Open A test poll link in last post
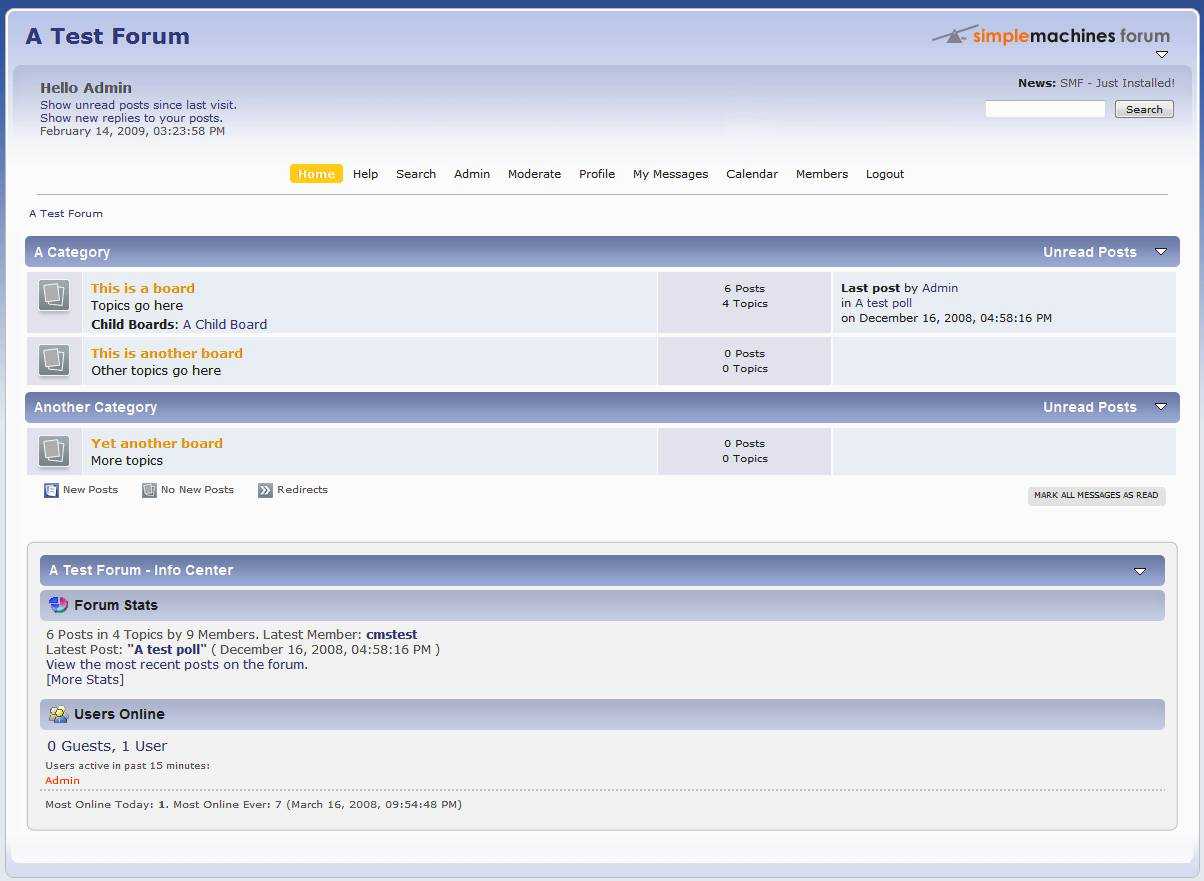 (884, 303)
